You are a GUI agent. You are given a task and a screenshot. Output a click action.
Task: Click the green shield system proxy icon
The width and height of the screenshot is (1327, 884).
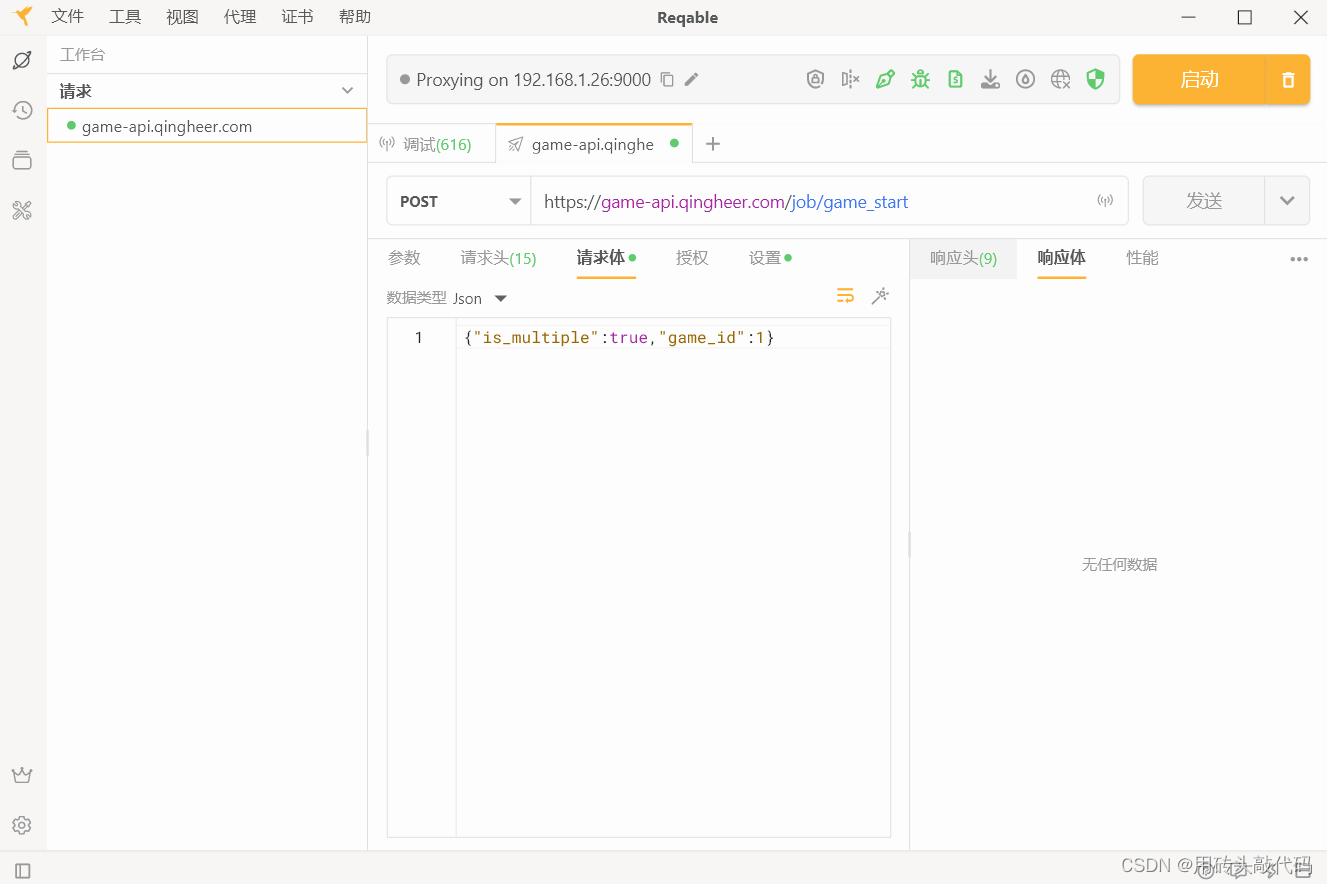pos(1096,79)
